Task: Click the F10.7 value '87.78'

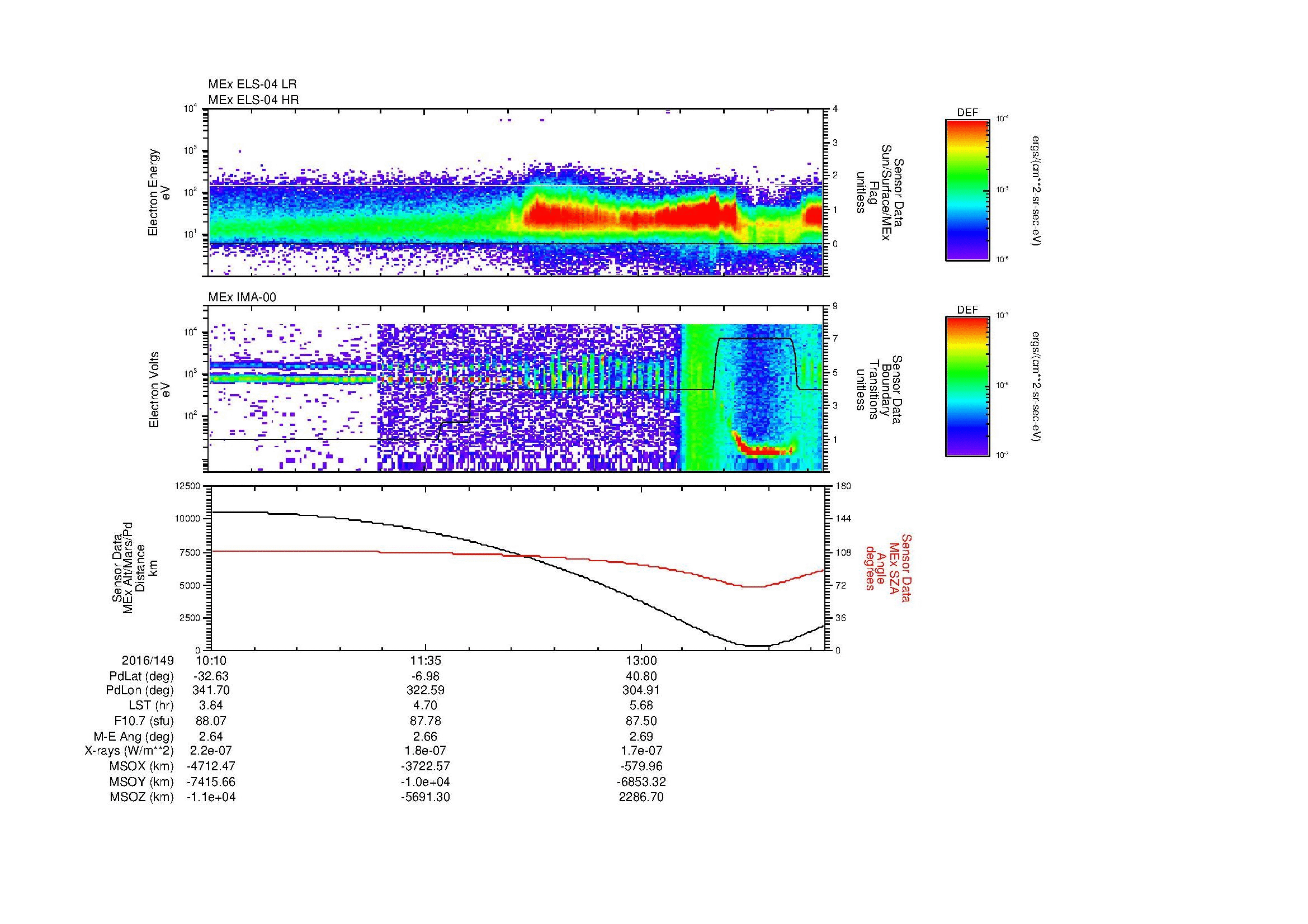Action: (x=426, y=721)
